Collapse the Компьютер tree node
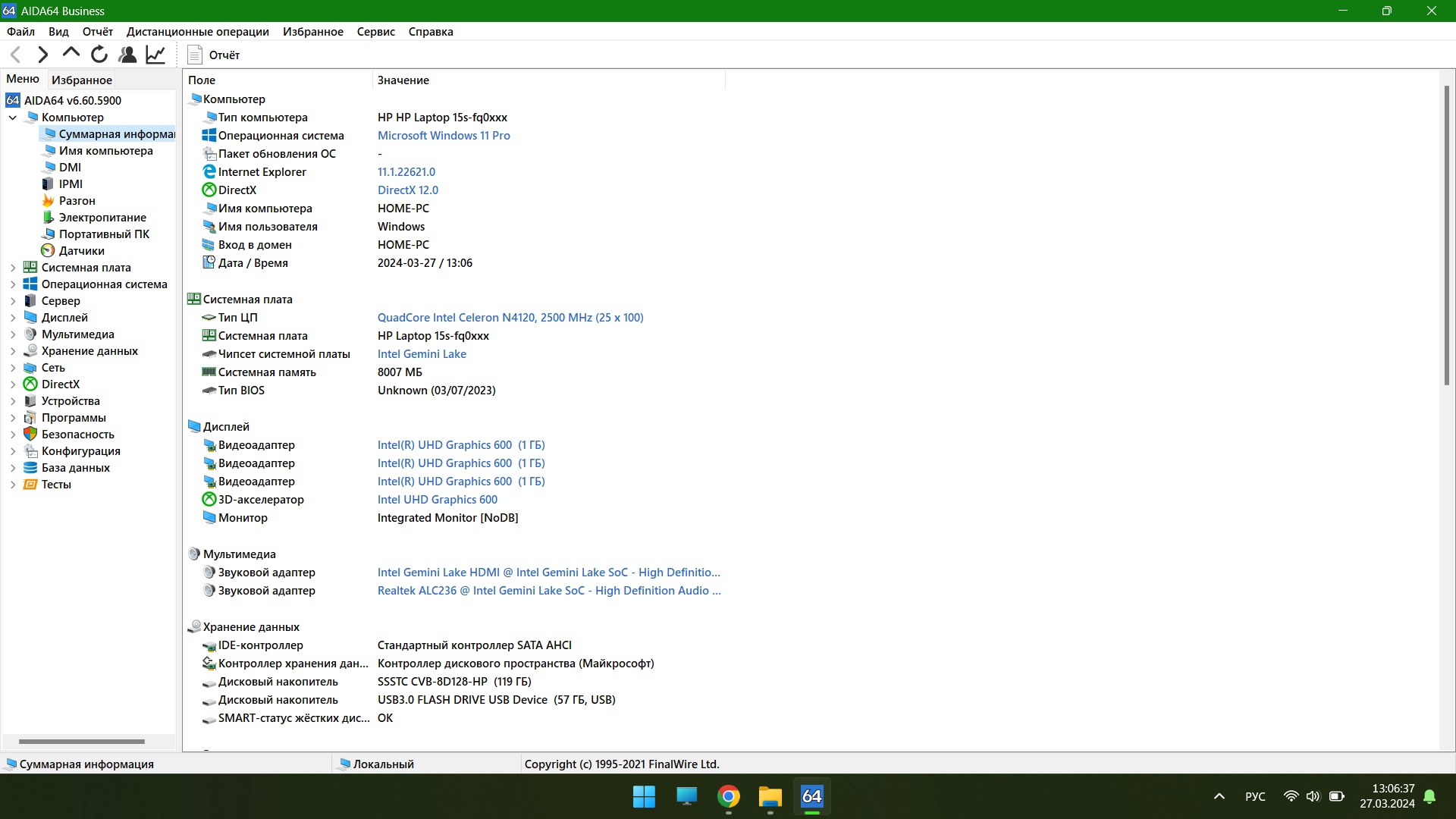The image size is (1456, 819). click(13, 118)
